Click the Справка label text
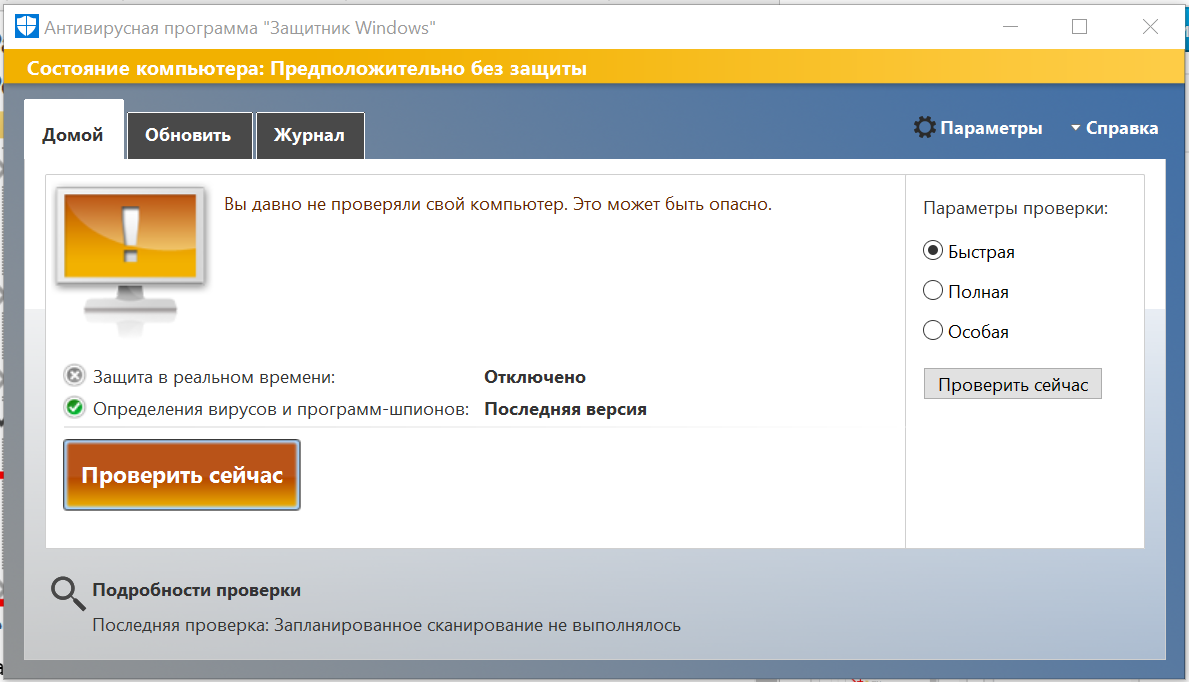This screenshot has width=1189, height=682. click(x=1122, y=128)
